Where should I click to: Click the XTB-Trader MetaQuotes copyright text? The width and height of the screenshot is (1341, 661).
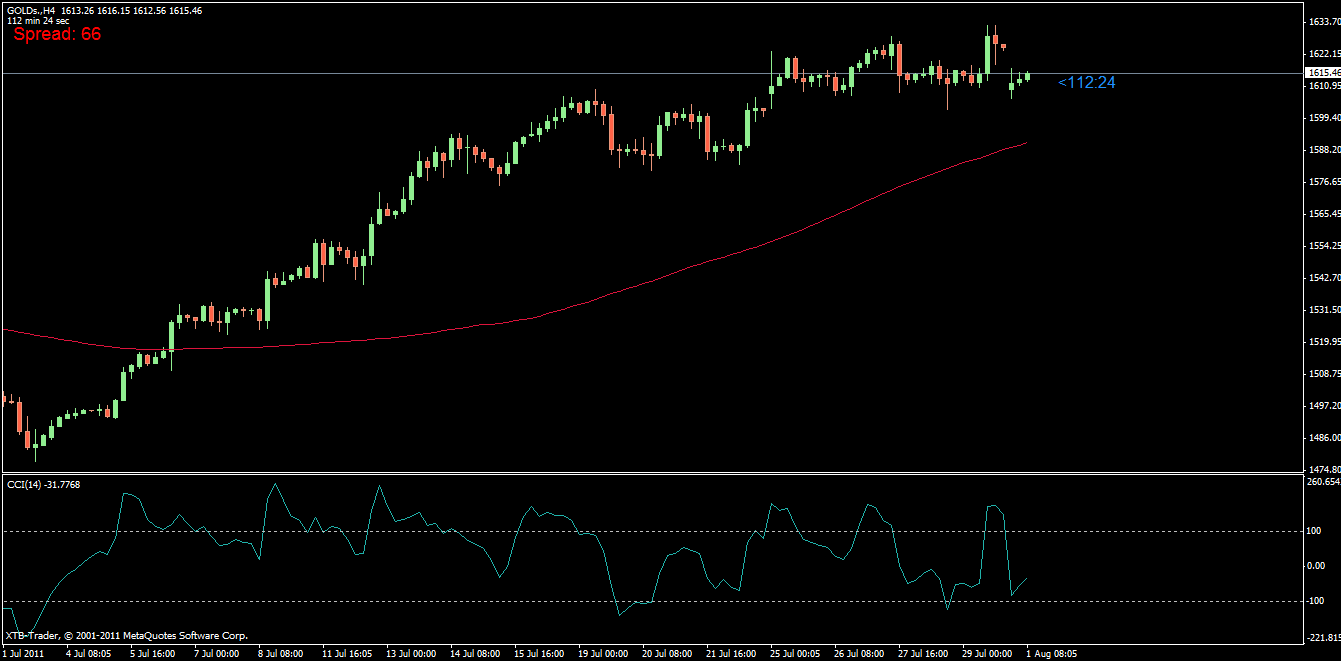(x=126, y=636)
